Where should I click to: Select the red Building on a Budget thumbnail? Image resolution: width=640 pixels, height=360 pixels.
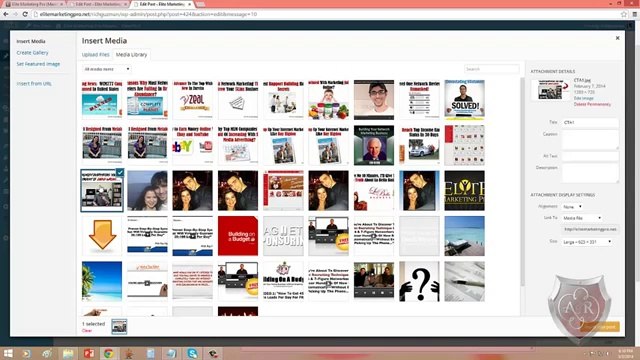pyautogui.click(x=238, y=236)
